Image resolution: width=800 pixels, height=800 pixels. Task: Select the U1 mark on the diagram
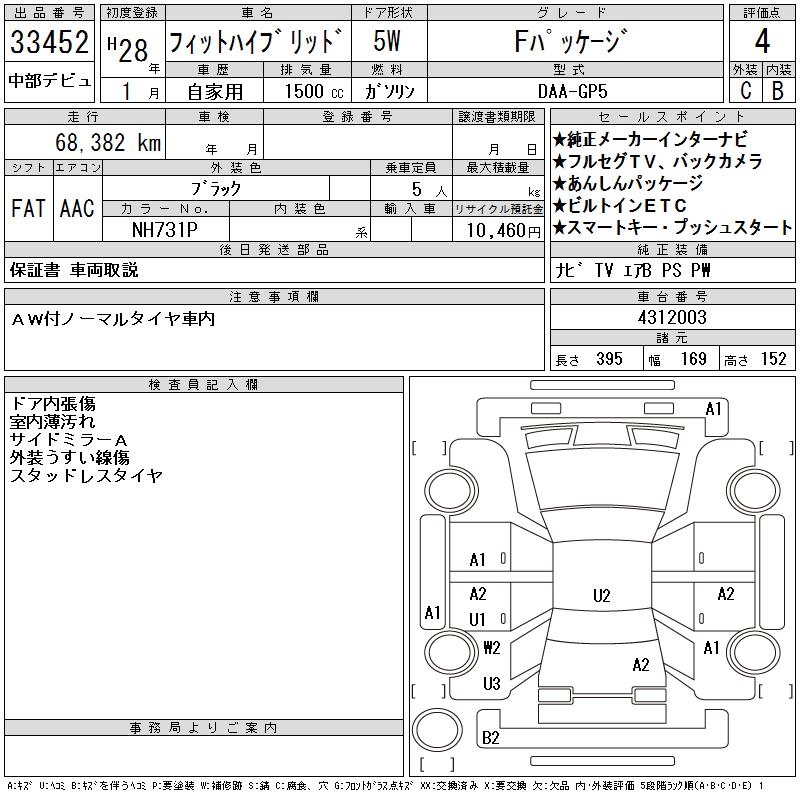pyautogui.click(x=477, y=620)
